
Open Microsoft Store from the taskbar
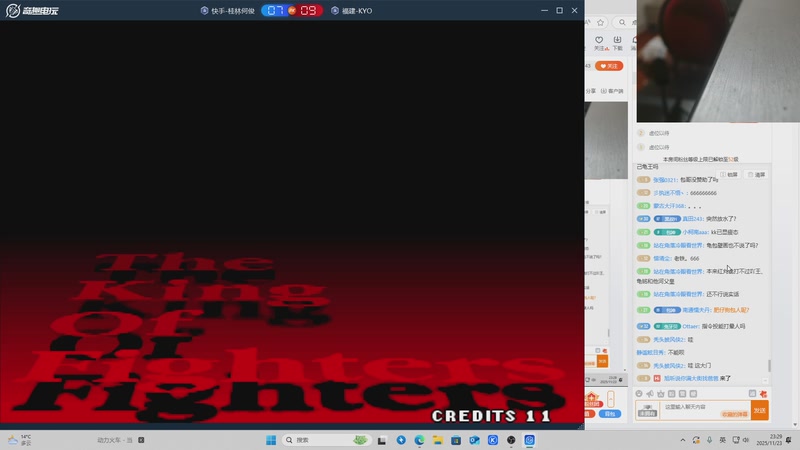(x=456, y=440)
